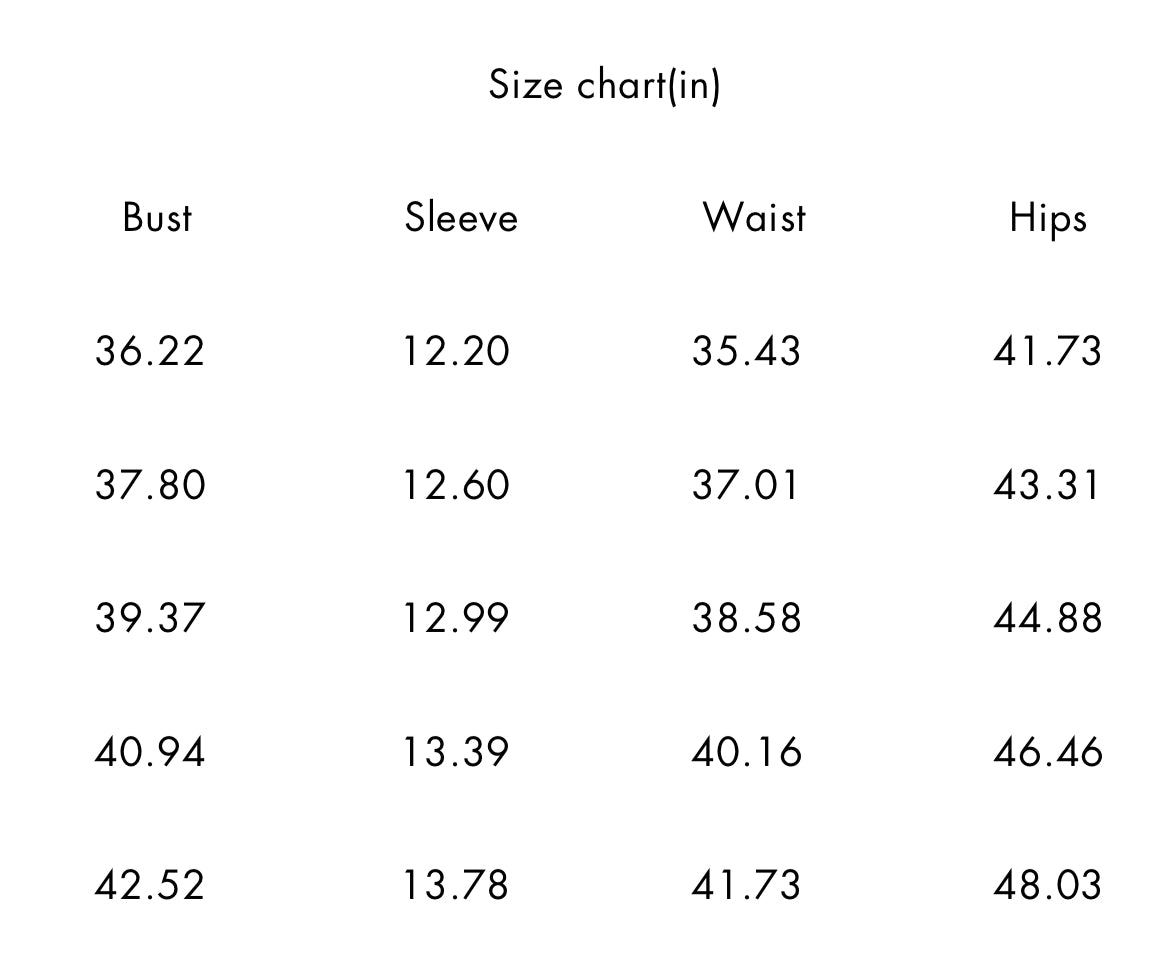Select the Hips column header
This screenshot has height=958, width=1170.
(1048, 220)
